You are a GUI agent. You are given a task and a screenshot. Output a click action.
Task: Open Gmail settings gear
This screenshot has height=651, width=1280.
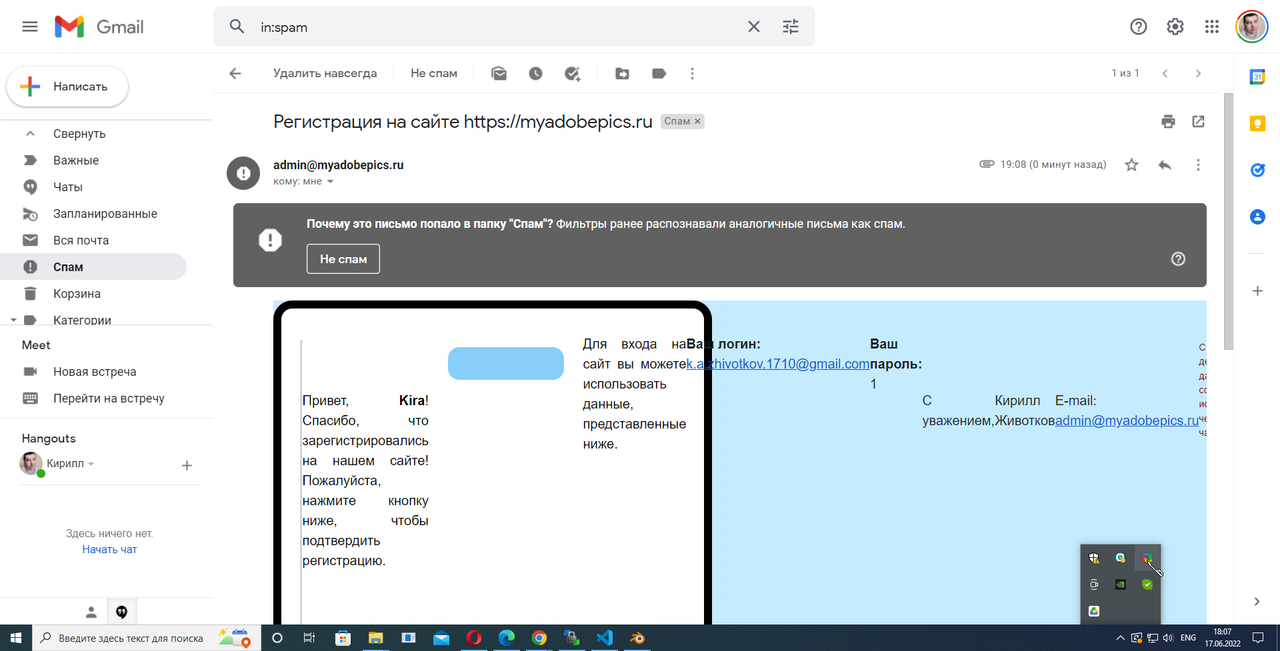(1175, 27)
